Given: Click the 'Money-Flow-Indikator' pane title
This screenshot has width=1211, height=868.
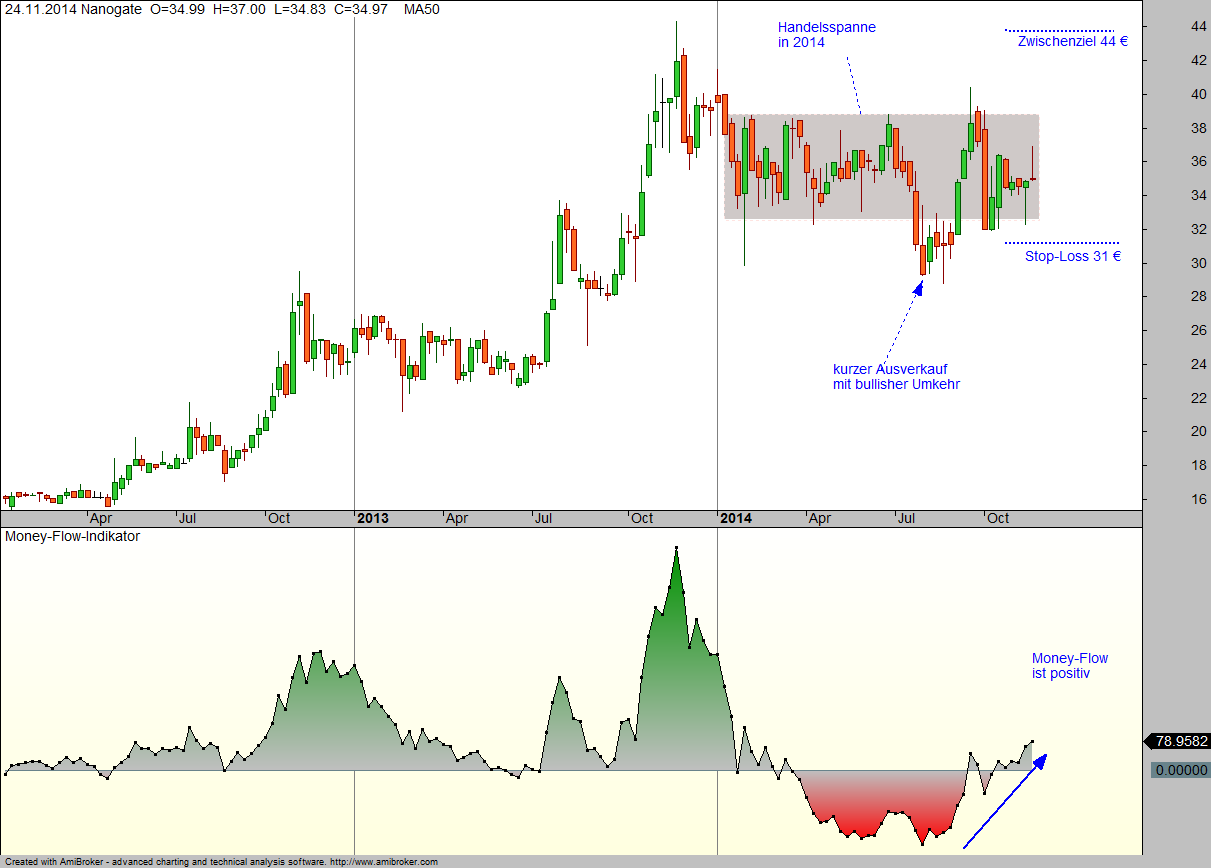Looking at the screenshot, I should click(x=73, y=536).
